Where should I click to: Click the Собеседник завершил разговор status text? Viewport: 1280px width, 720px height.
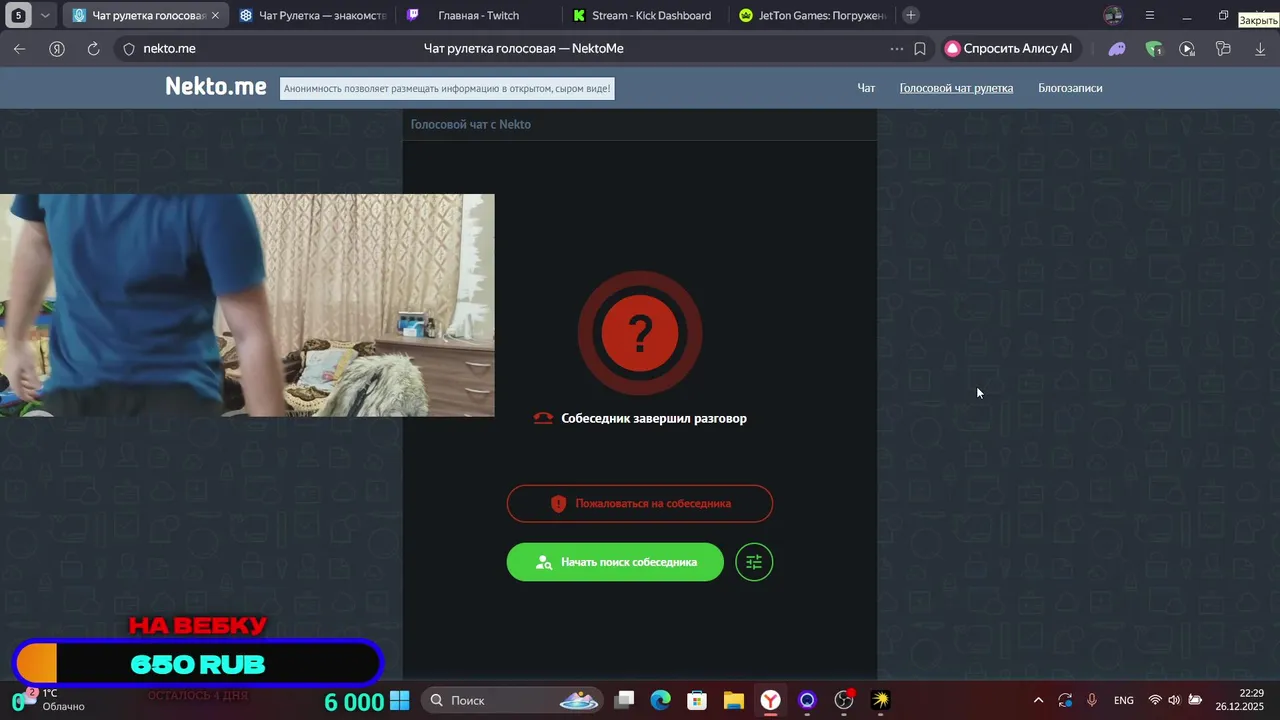click(x=654, y=418)
